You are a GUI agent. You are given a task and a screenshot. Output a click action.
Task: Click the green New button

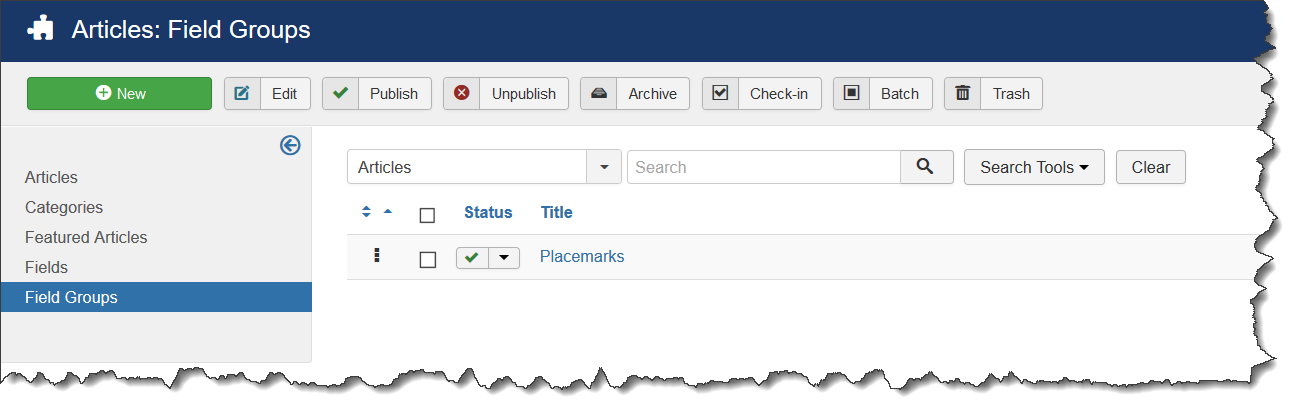tap(119, 94)
